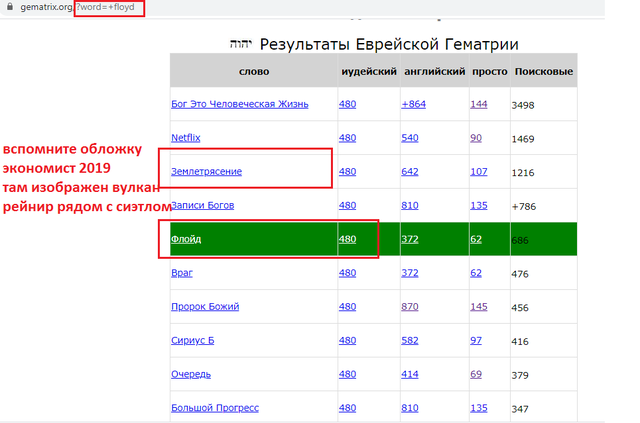Screen dimensions: 640x423
Task: Click search count 1469
Action: 523,139
